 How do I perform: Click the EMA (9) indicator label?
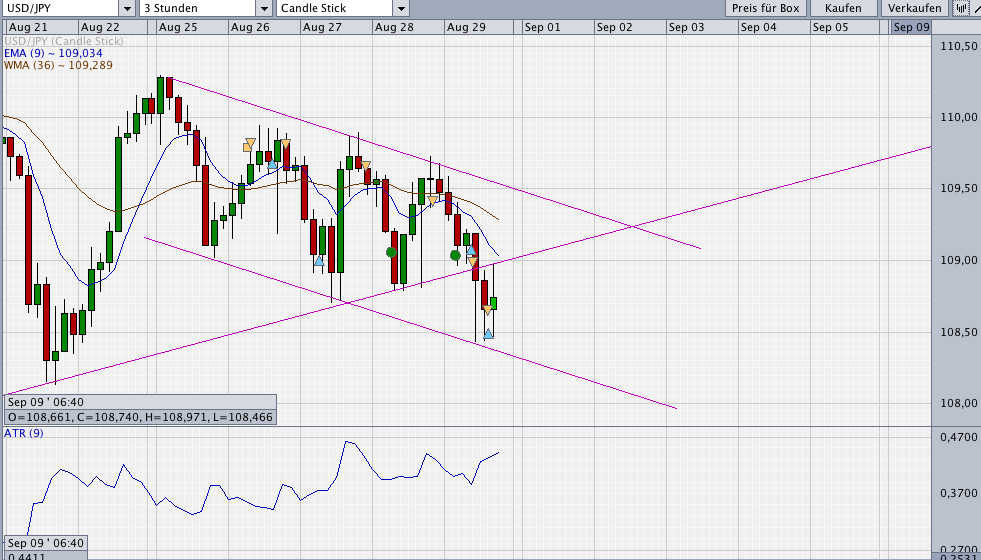[53, 53]
